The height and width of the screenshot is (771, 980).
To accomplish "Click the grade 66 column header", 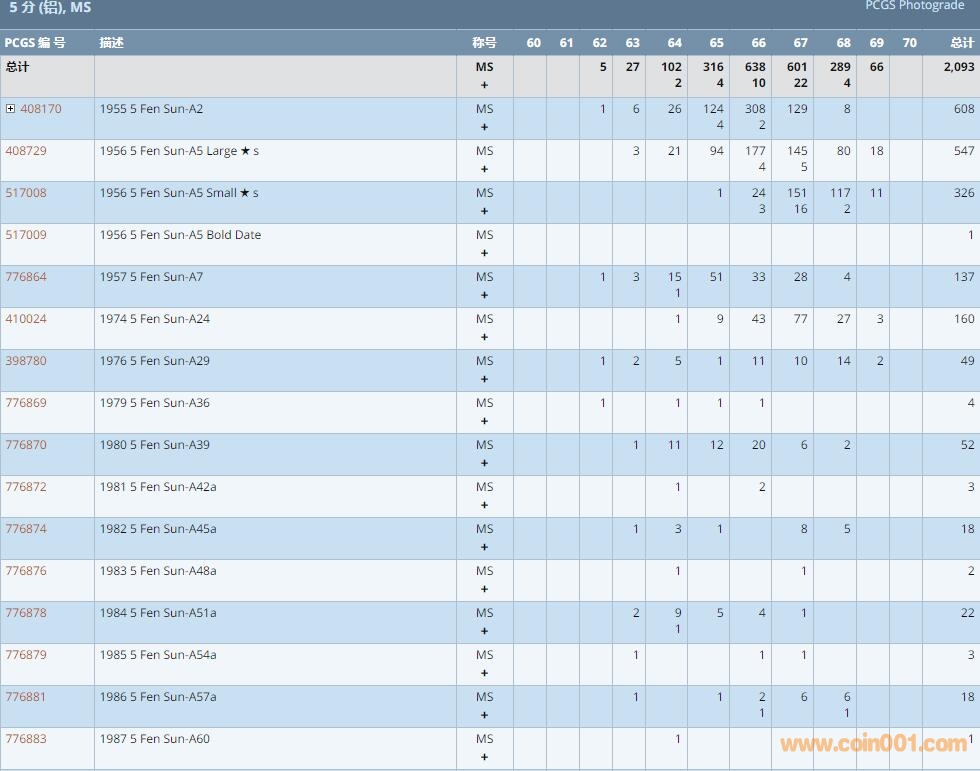I will [x=758, y=43].
